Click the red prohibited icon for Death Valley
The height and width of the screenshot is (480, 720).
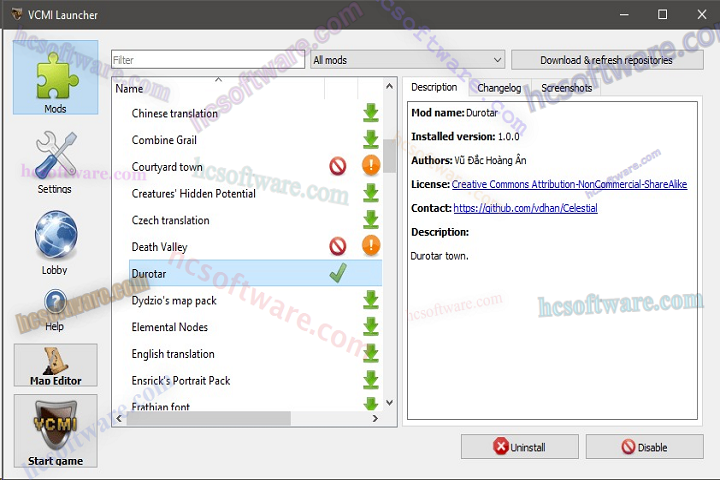coord(338,246)
